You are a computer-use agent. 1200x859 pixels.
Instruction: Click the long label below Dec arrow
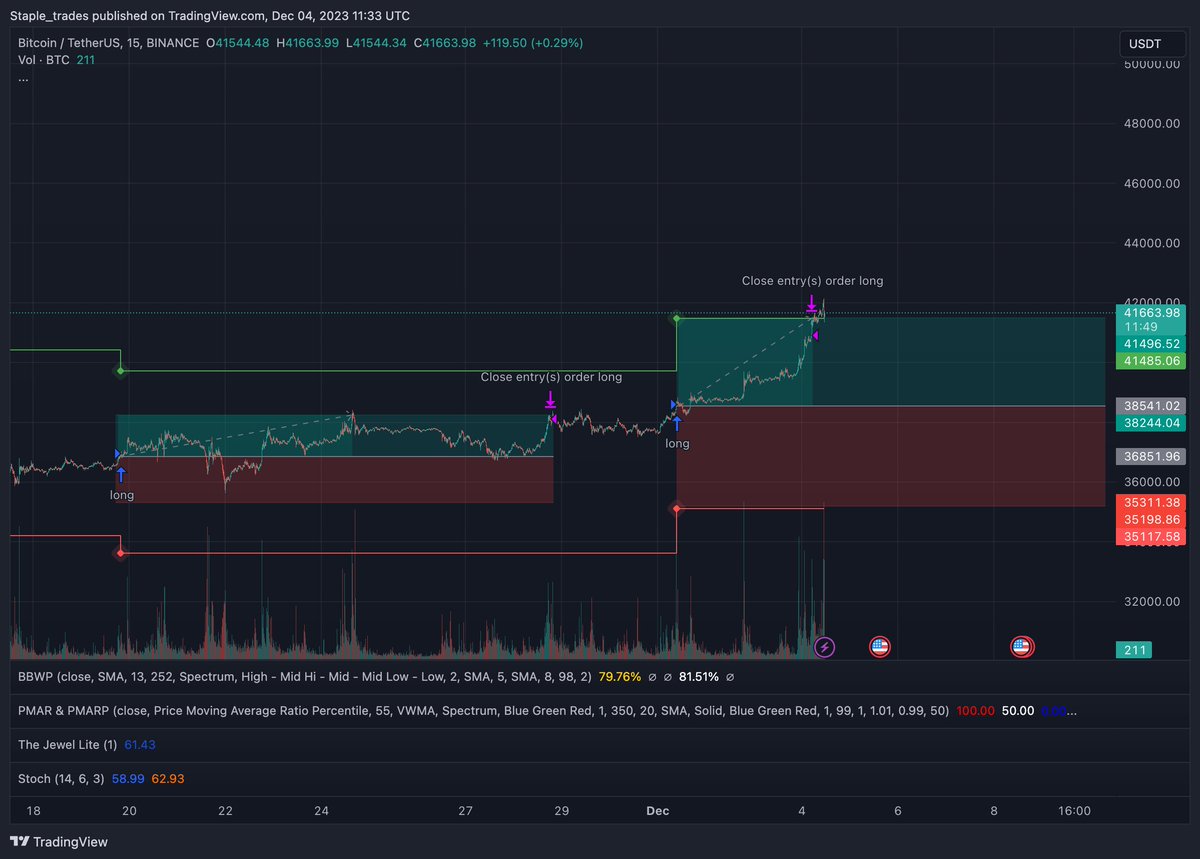click(677, 443)
